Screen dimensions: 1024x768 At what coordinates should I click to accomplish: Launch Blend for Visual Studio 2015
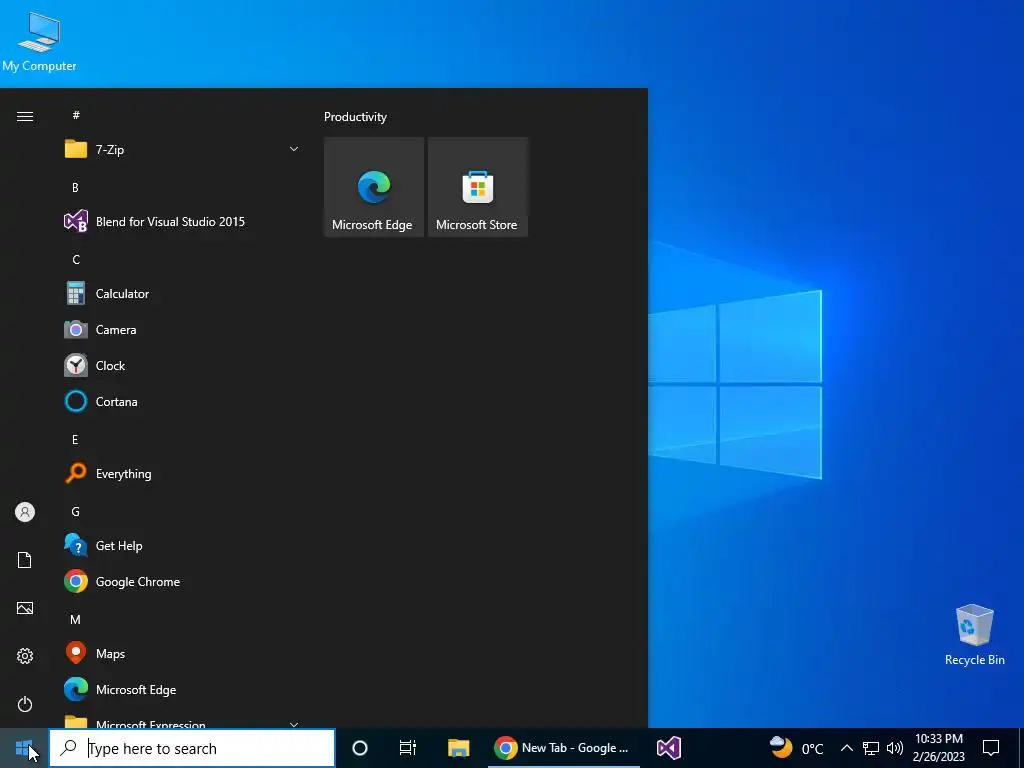[x=182, y=222]
